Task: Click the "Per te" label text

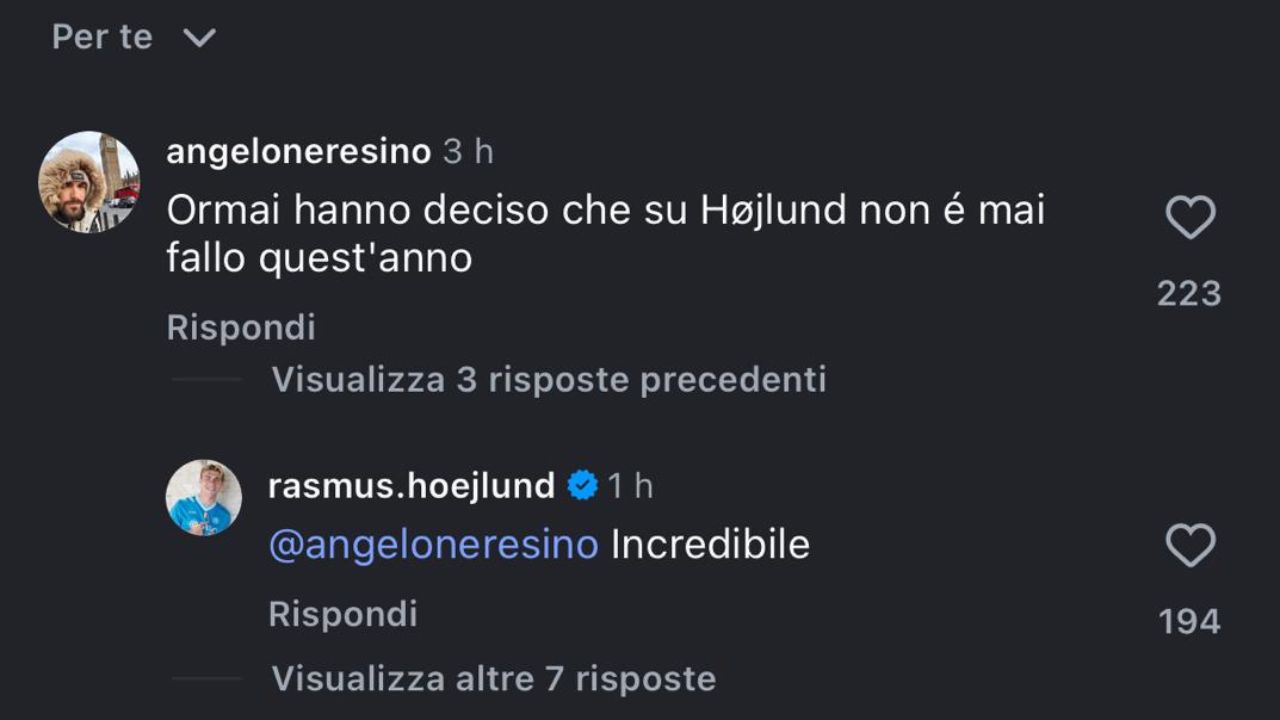Action: 102,37
